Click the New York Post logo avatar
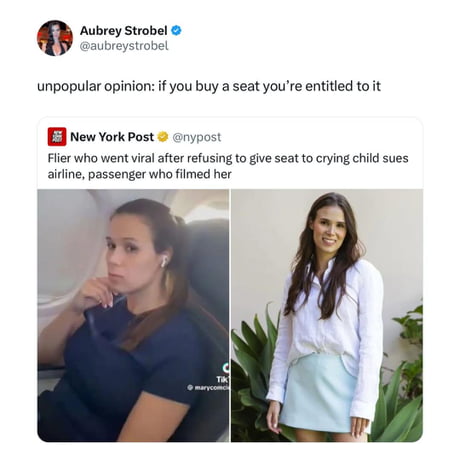The image size is (460, 460). point(57,137)
